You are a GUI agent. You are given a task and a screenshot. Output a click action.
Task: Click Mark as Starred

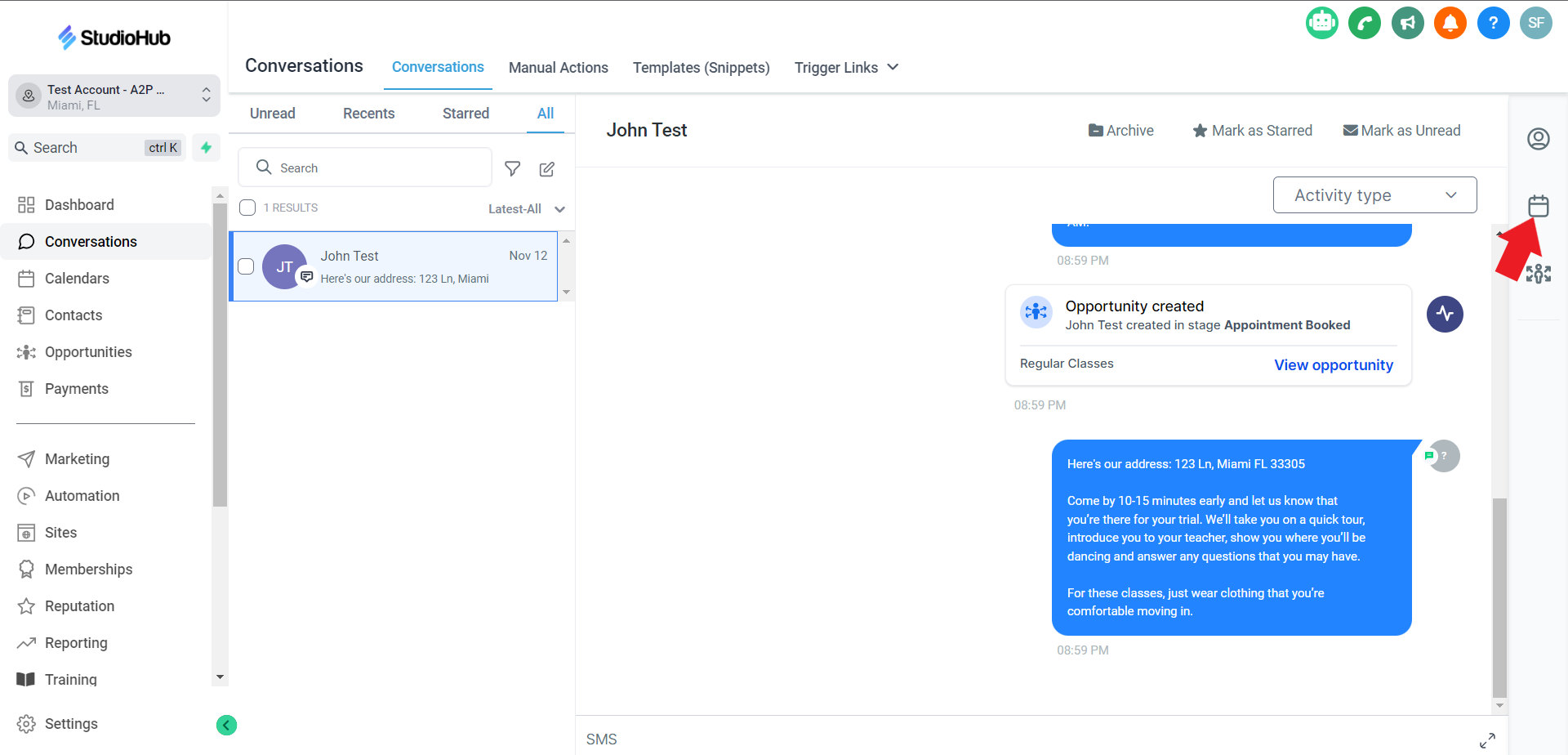(1253, 131)
